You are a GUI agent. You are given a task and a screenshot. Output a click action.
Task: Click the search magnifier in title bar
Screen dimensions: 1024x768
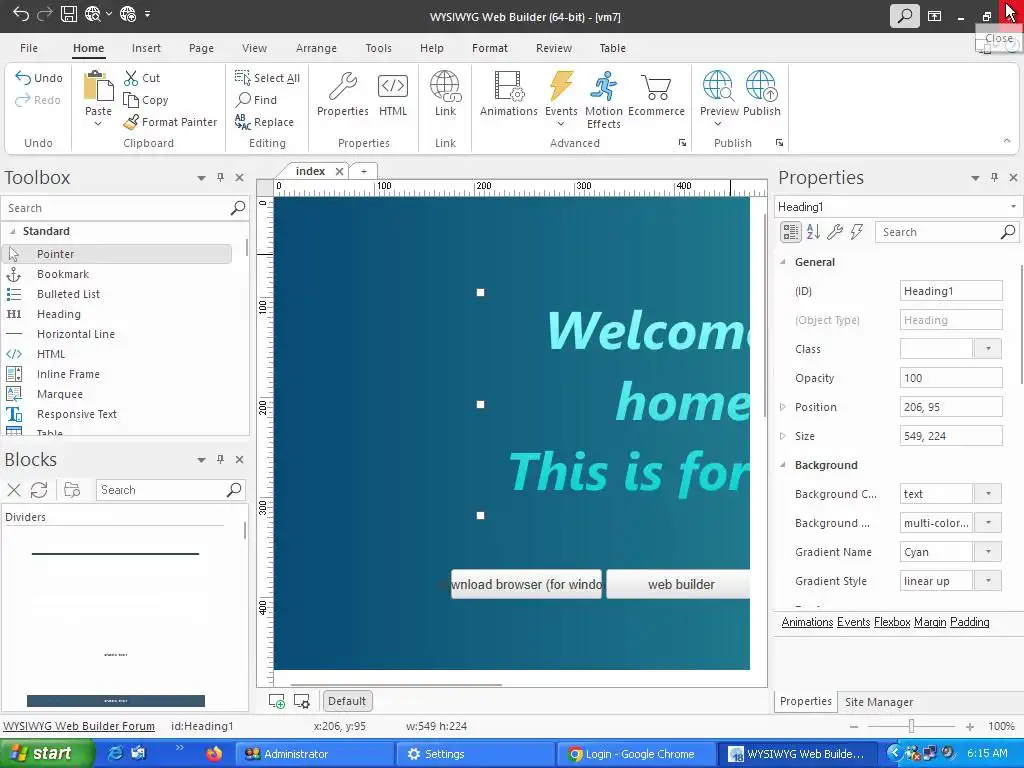tap(904, 15)
